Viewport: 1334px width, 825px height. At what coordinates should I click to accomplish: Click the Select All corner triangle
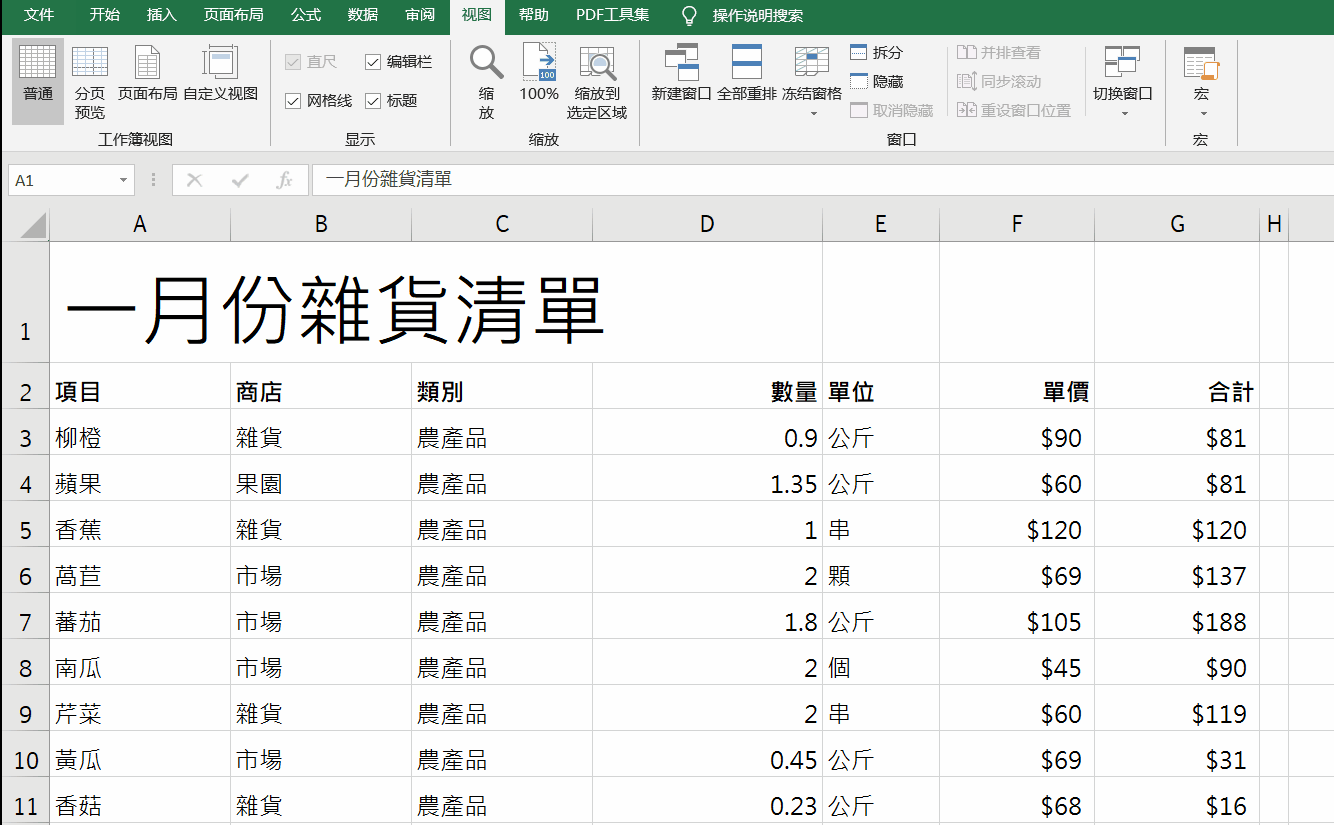tap(34, 226)
